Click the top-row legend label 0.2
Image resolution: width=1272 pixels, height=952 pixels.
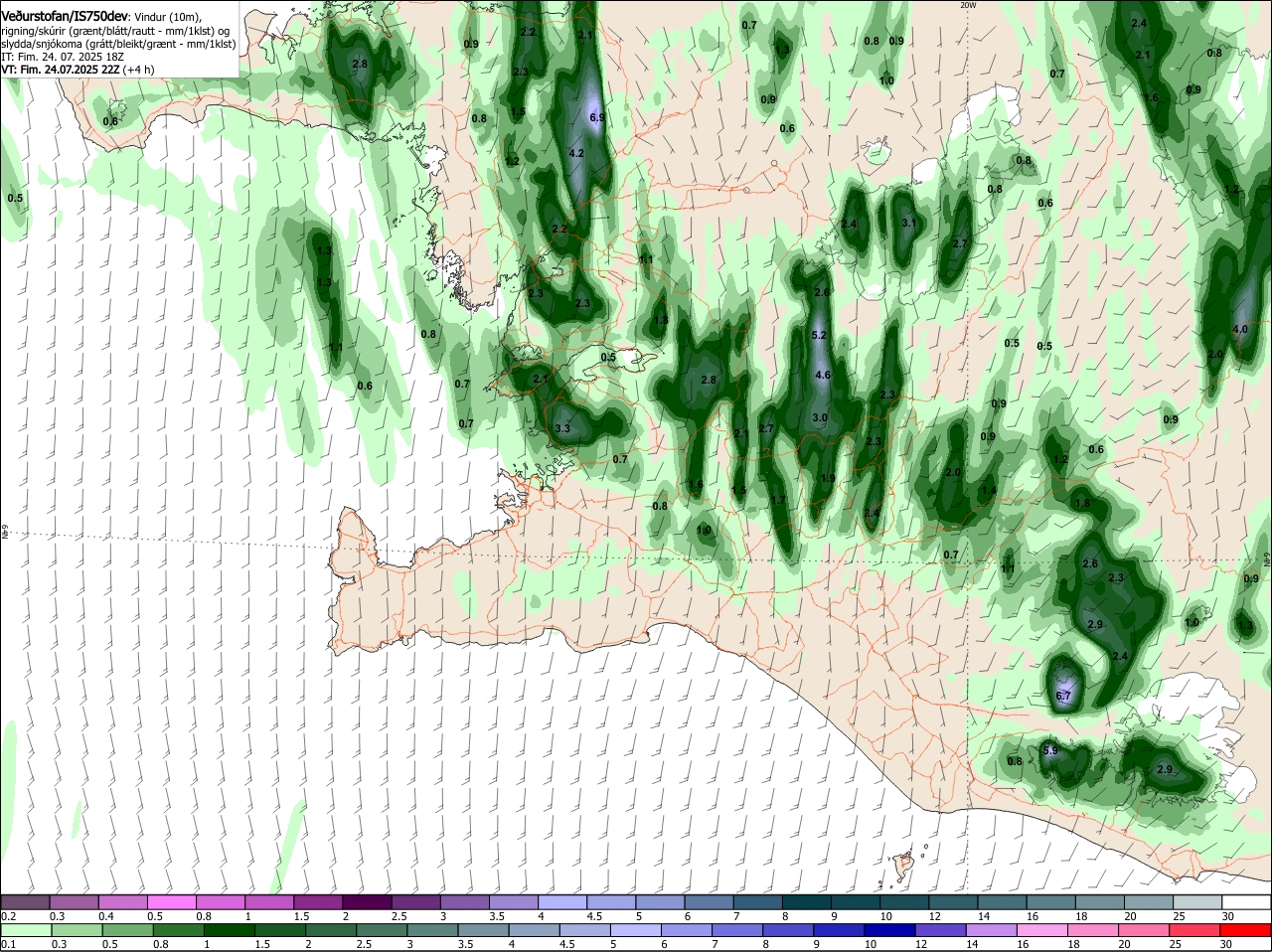[x=8, y=915]
